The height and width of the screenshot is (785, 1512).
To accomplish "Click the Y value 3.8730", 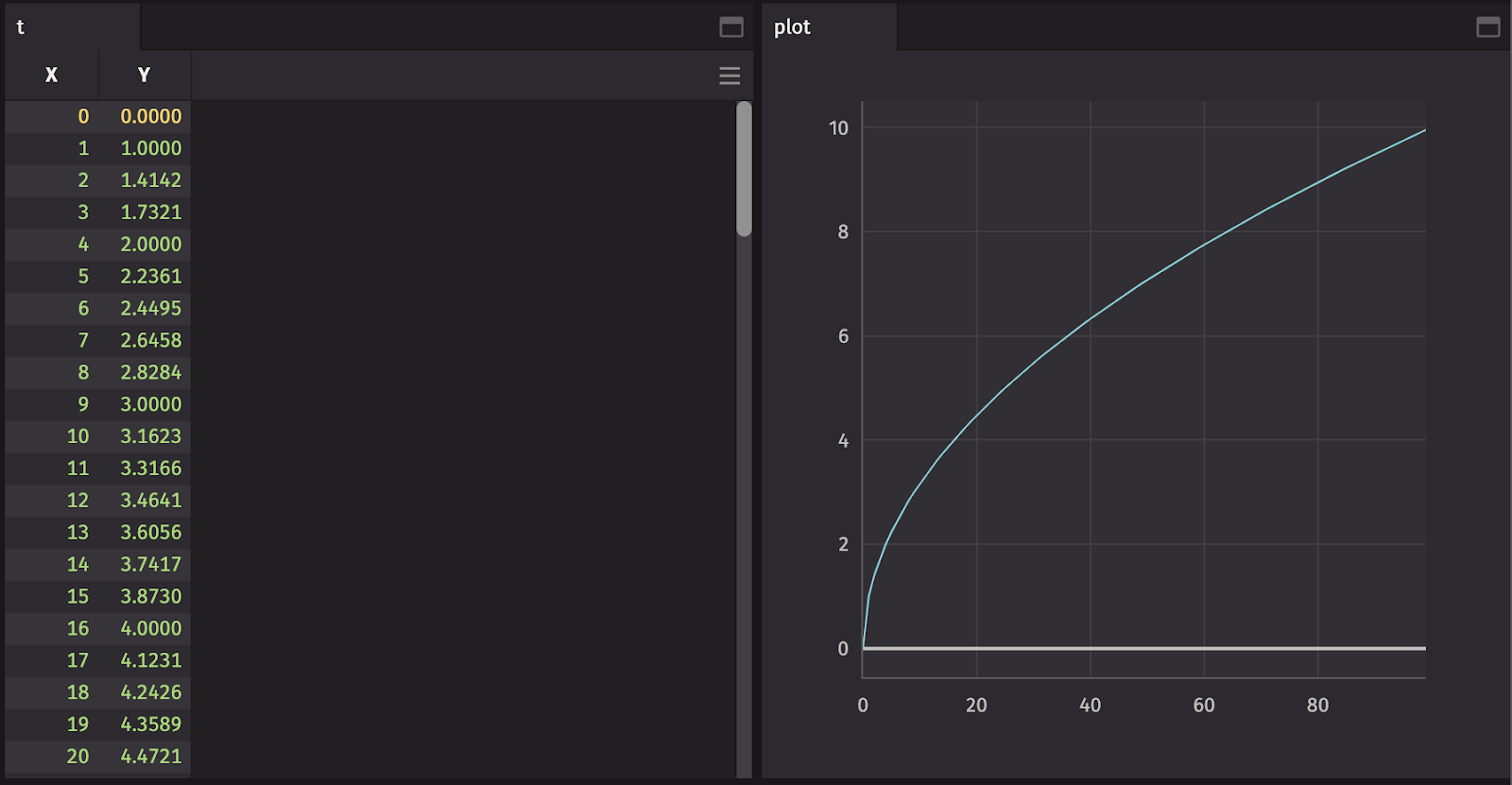I will 150,596.
